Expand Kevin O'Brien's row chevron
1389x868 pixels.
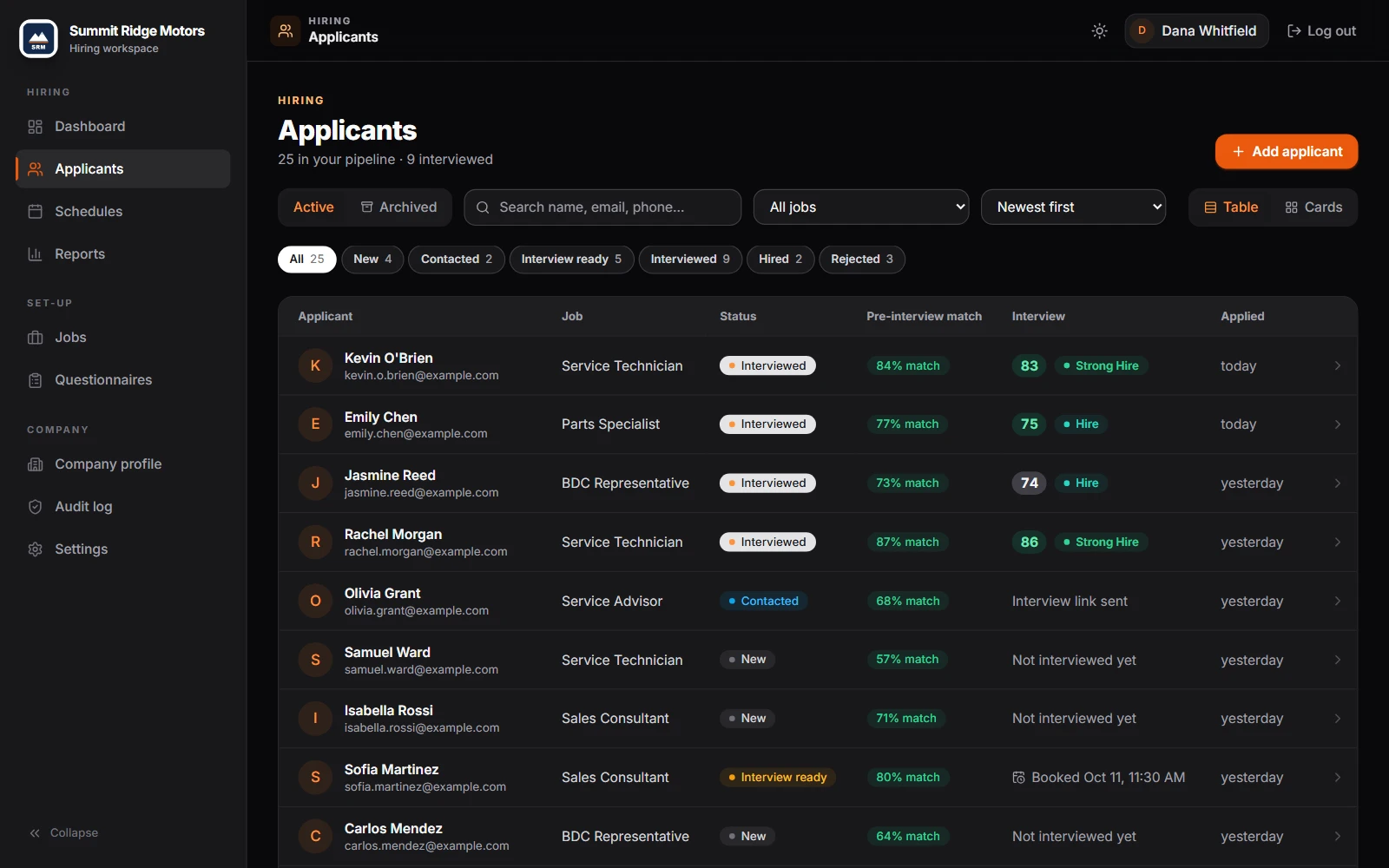point(1338,366)
